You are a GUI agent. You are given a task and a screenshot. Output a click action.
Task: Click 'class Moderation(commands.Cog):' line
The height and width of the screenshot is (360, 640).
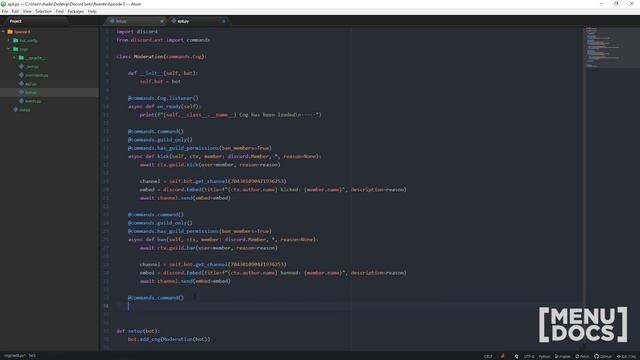point(161,56)
